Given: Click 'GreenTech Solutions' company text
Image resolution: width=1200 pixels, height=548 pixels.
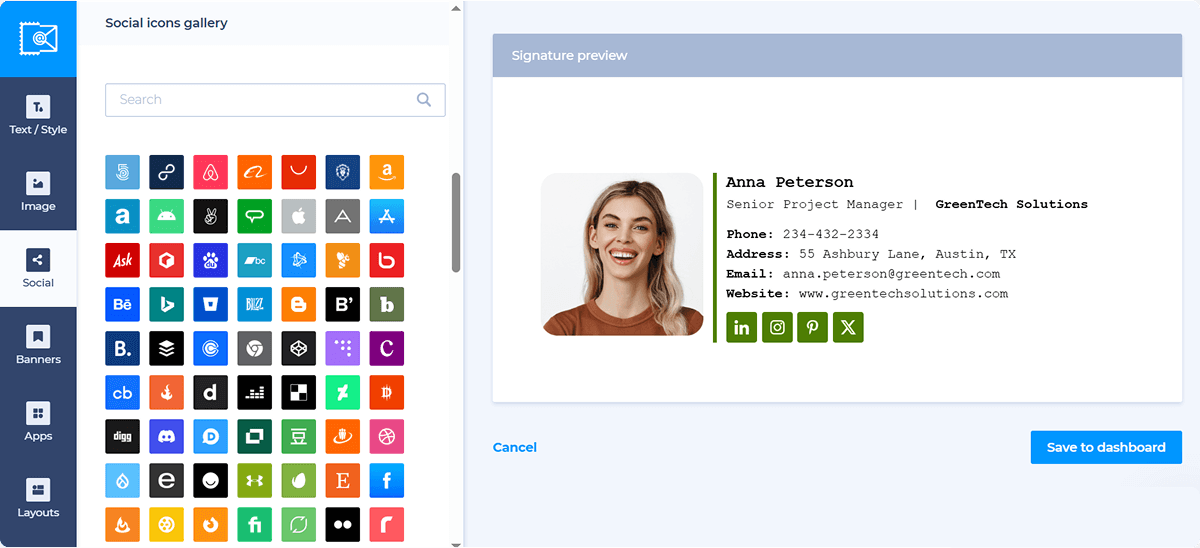Looking at the screenshot, I should pyautogui.click(x=1011, y=204).
